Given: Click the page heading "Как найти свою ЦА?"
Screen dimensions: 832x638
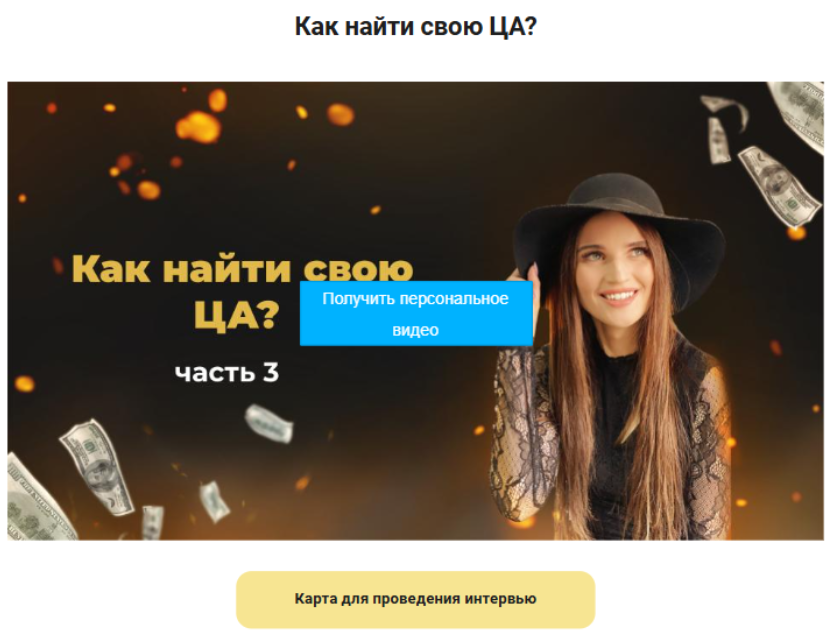Looking at the screenshot, I should click(x=415, y=26).
